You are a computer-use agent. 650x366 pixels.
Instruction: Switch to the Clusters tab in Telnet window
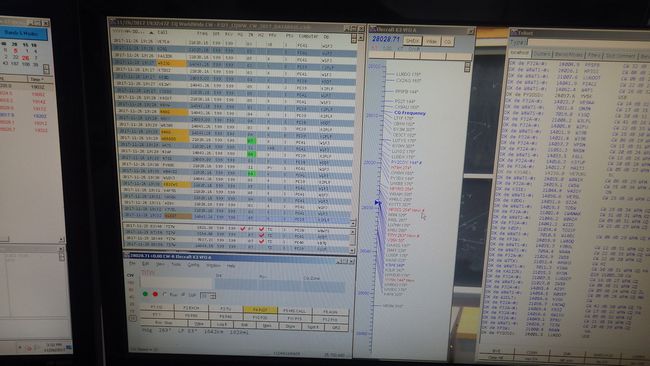542,54
